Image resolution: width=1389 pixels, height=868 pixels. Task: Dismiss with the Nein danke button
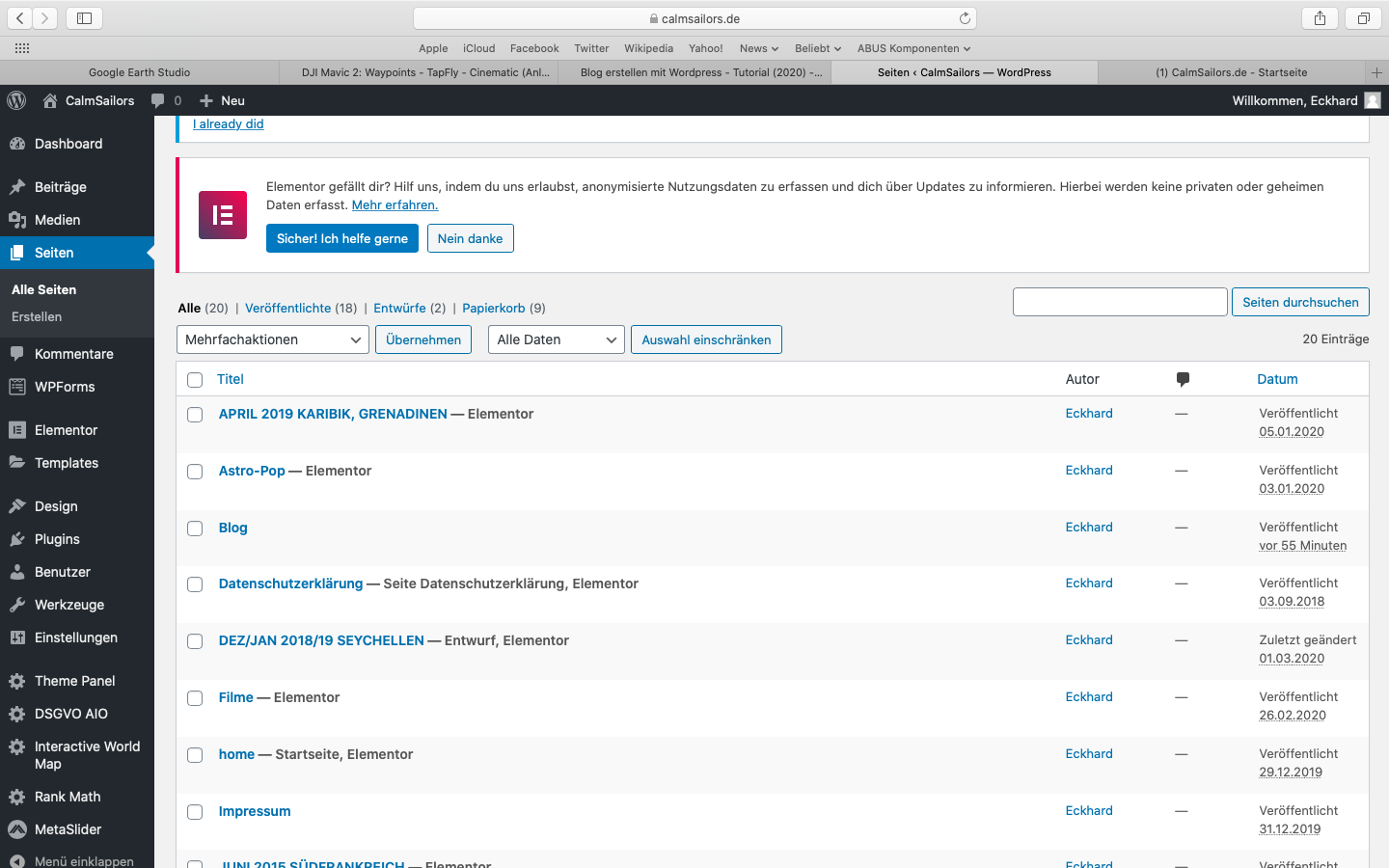[x=471, y=238]
